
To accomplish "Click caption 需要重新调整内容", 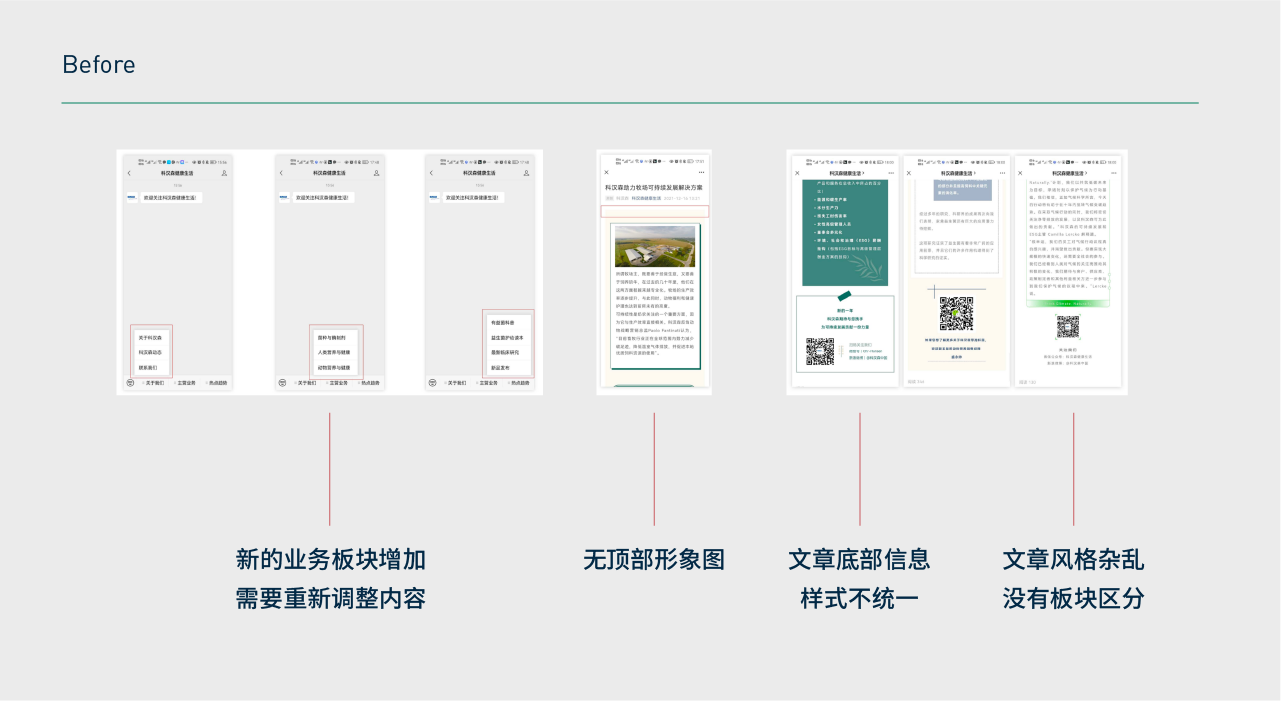I will click(x=331, y=599).
